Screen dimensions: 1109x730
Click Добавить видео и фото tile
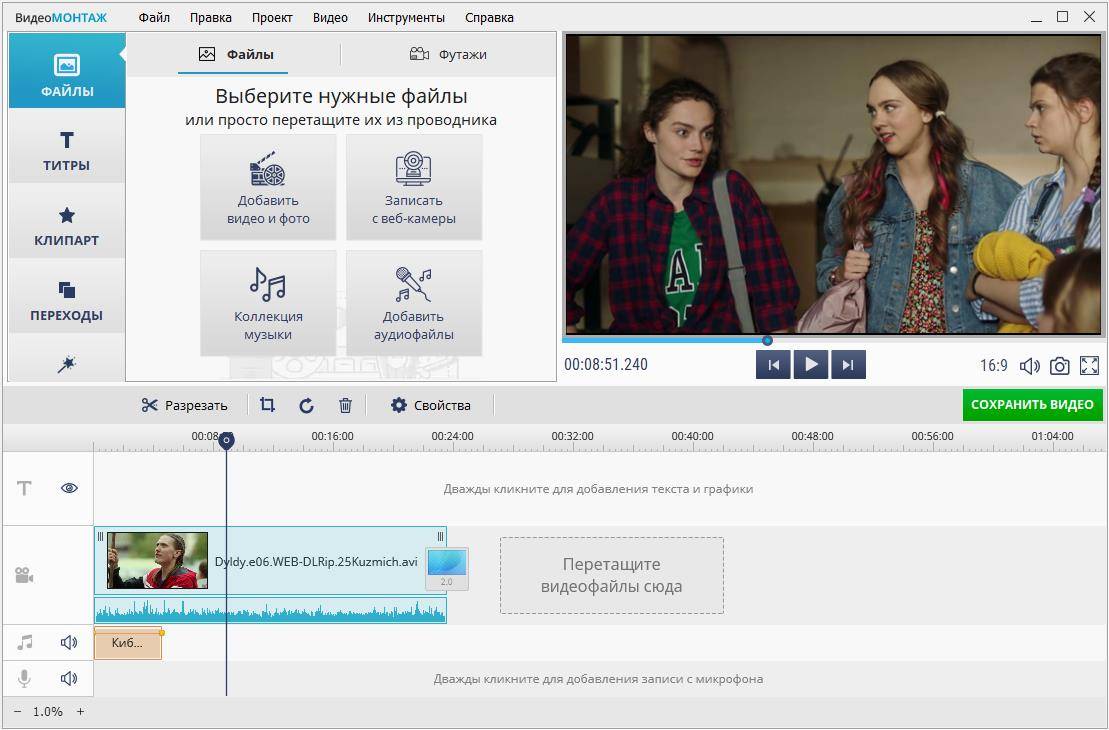coord(268,187)
